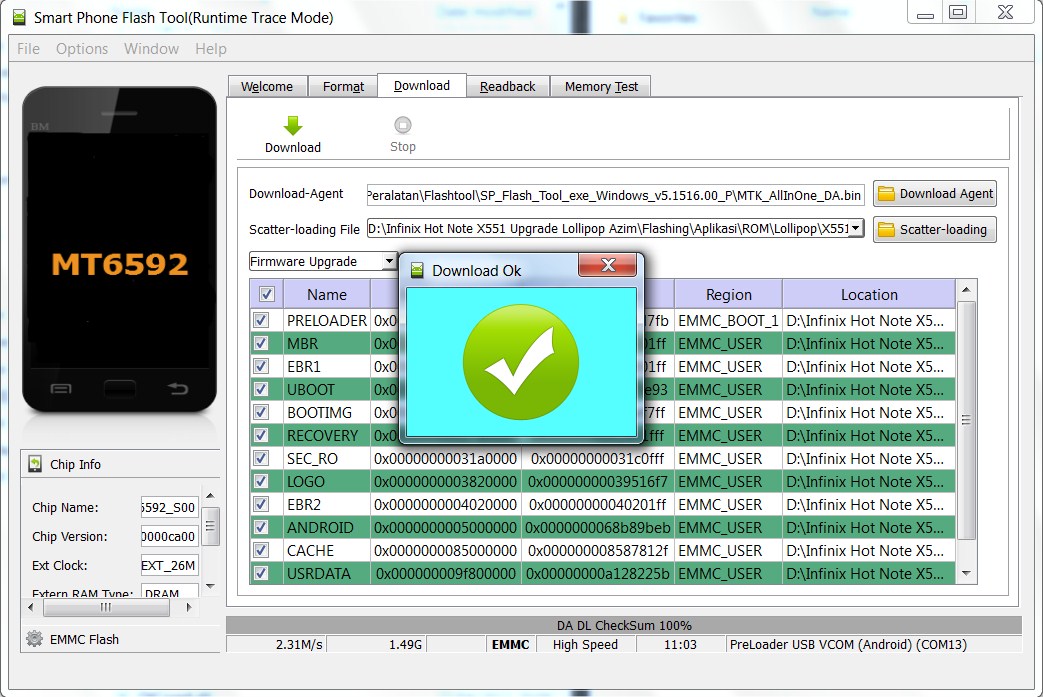Toggle the select-all checkbox in Name column header

coord(265,293)
